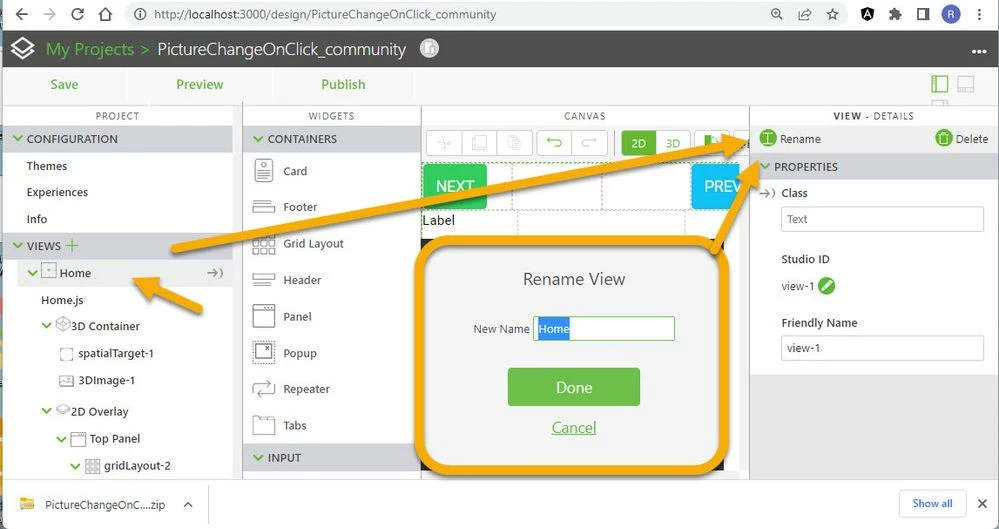Open browser extensions puzzle icon
The image size is (999, 529).
coord(895,14)
